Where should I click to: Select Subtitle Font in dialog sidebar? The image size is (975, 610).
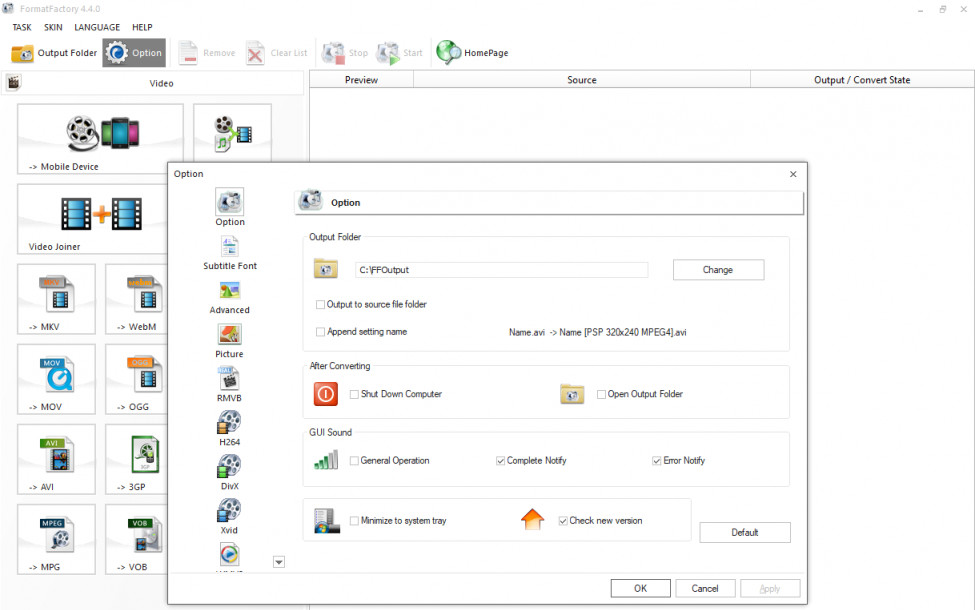[x=229, y=252]
